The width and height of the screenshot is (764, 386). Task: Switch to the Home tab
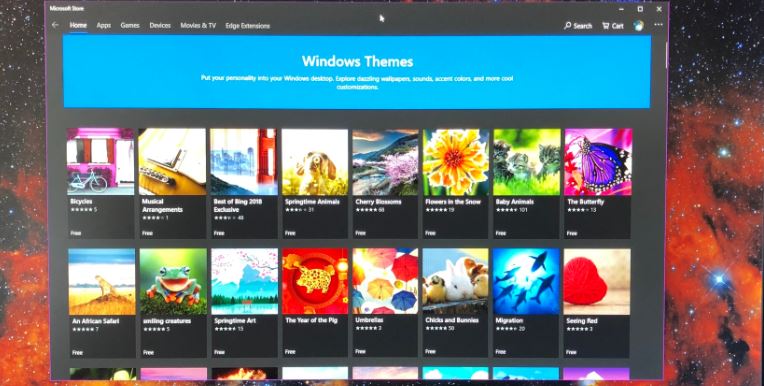[x=78, y=25]
